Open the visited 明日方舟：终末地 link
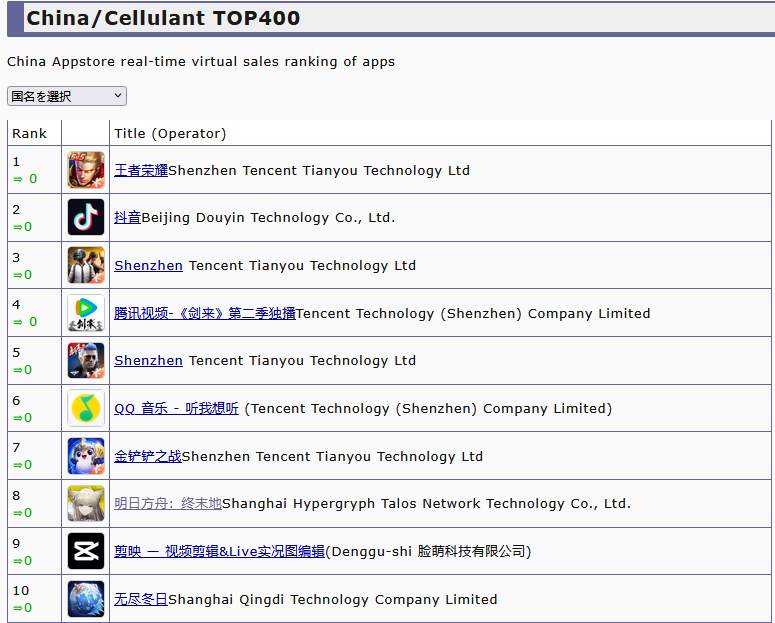This screenshot has height=623, width=775. tap(168, 504)
